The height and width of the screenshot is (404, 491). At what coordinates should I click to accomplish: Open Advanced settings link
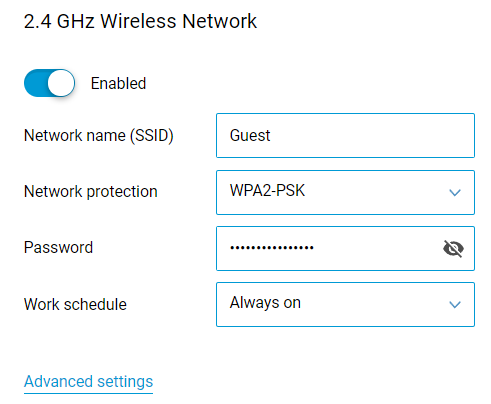[x=88, y=382]
